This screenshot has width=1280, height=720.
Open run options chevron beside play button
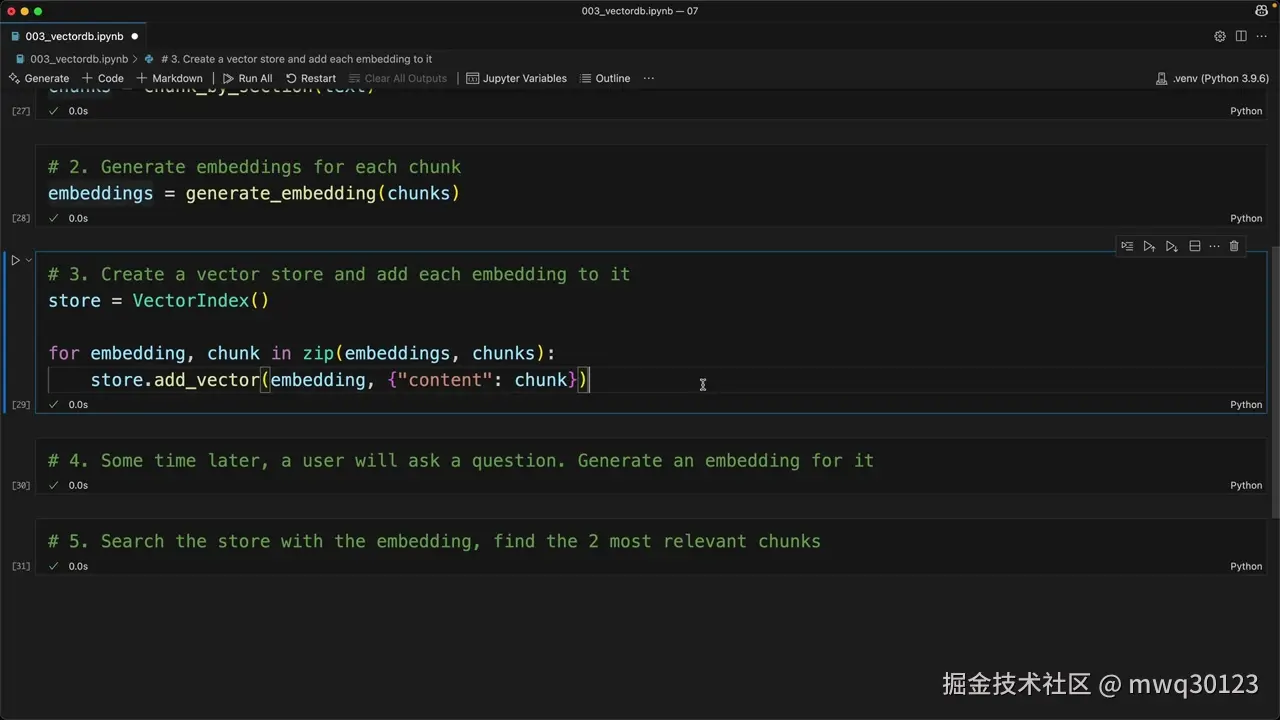[29, 260]
